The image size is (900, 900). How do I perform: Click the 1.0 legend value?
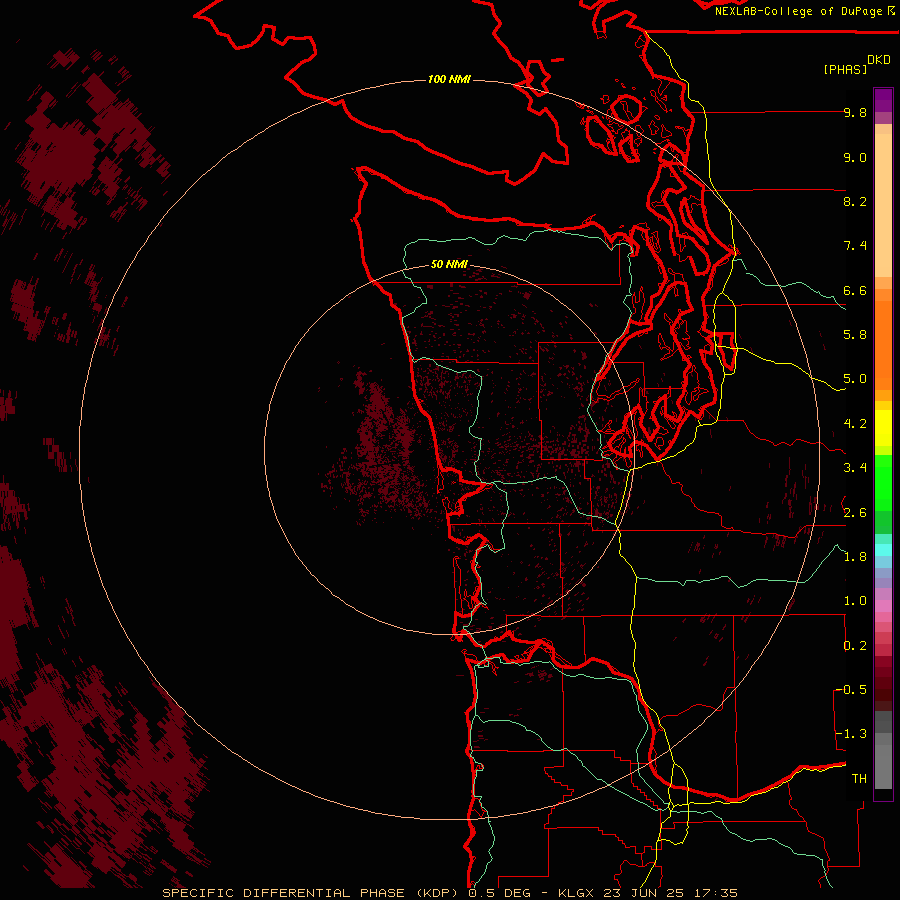coord(855,601)
